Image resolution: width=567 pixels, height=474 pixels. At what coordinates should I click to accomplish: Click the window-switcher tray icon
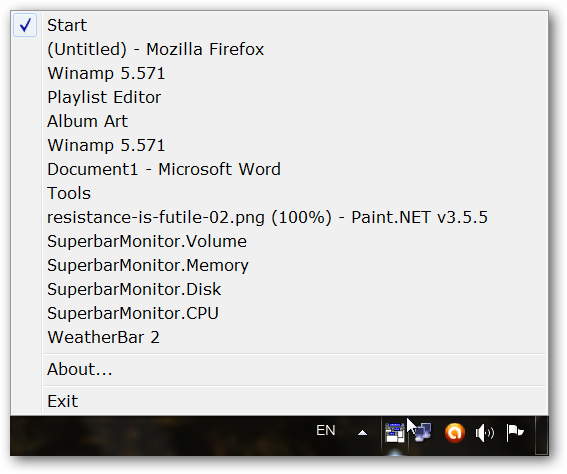tap(395, 432)
